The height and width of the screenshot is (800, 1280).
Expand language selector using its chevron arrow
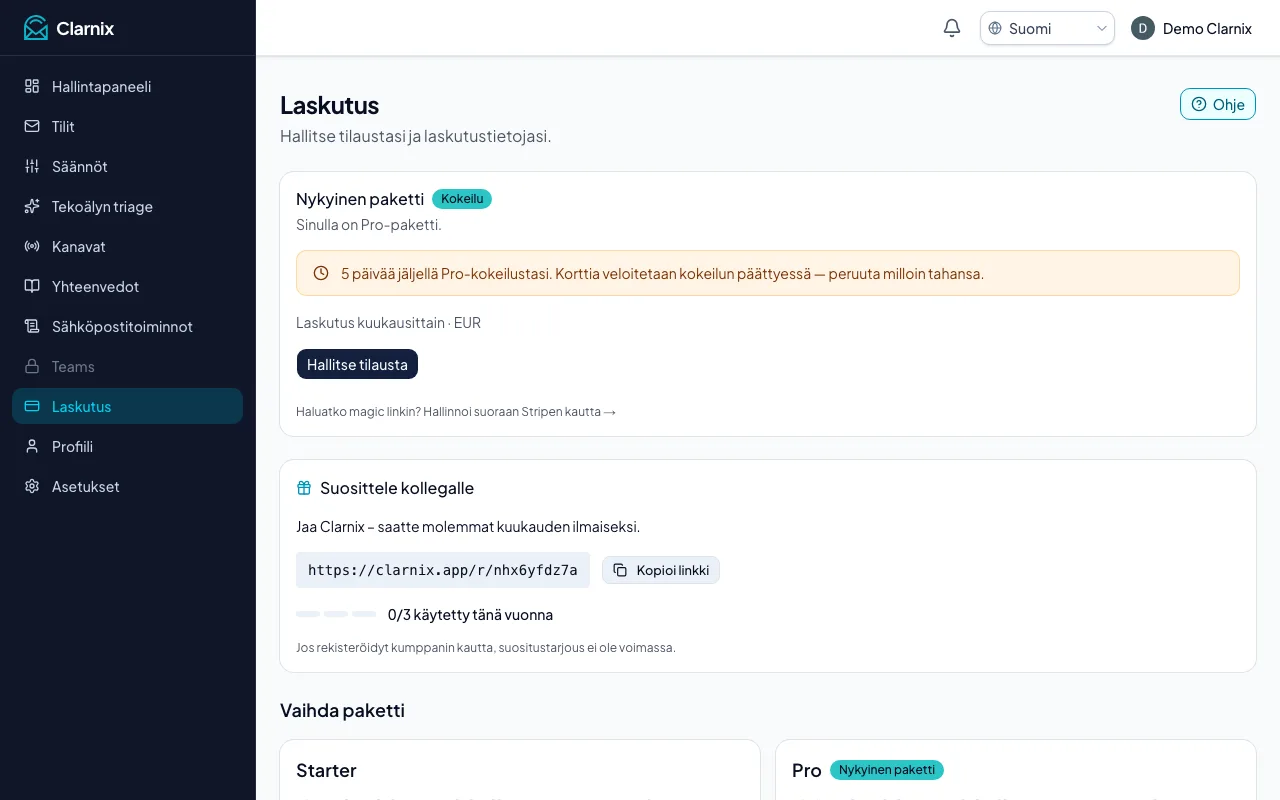pyautogui.click(x=1102, y=28)
